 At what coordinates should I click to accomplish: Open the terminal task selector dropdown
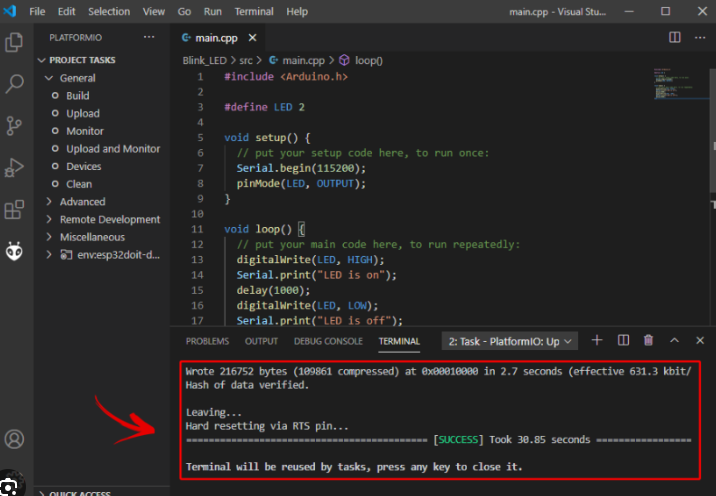click(x=509, y=341)
